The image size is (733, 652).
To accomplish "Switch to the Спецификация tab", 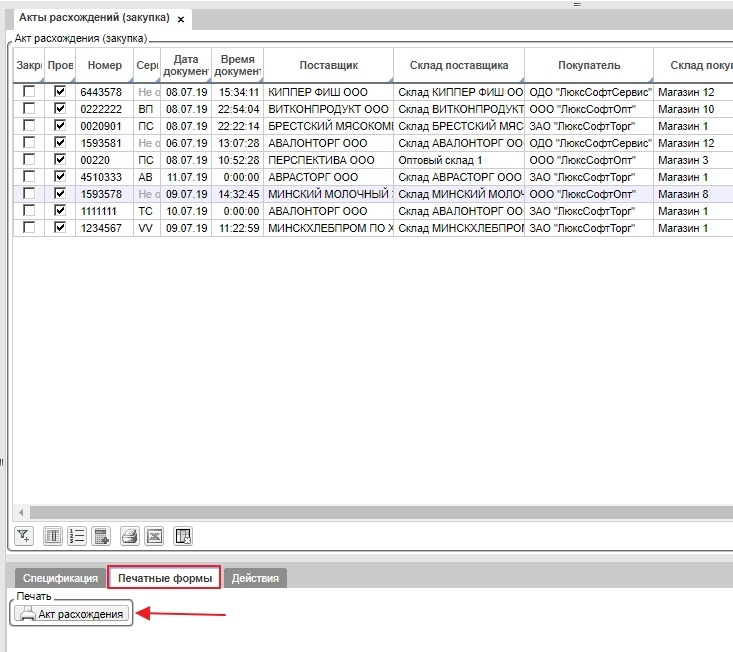I will 60,578.
